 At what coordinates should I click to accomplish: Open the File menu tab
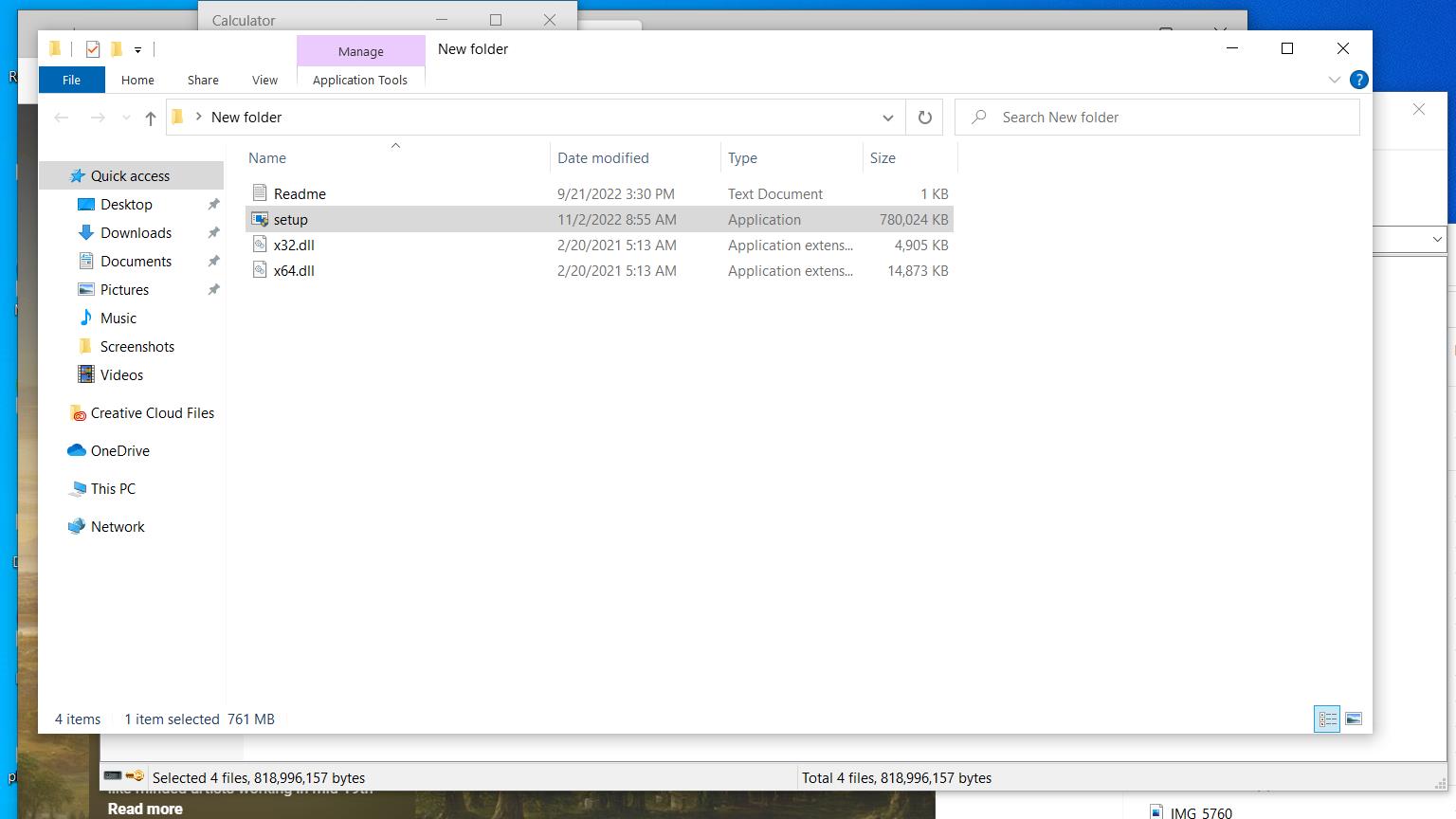tap(71, 80)
